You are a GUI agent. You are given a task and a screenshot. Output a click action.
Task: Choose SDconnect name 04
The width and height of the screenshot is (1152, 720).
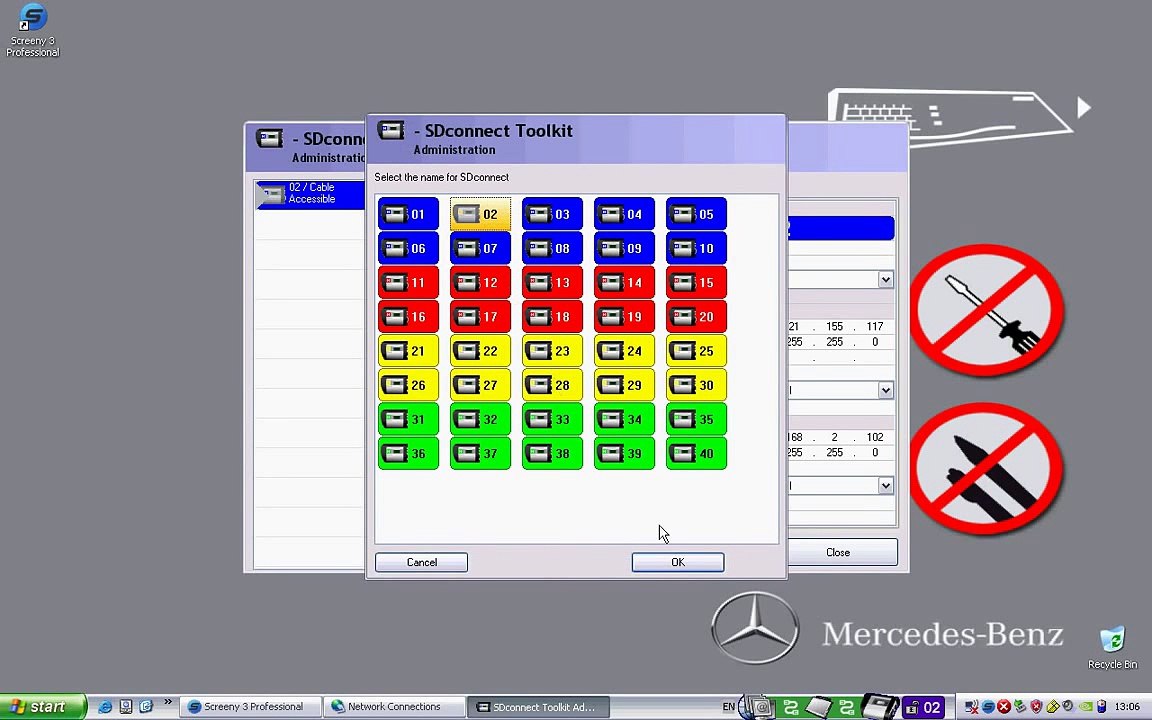[624, 214]
